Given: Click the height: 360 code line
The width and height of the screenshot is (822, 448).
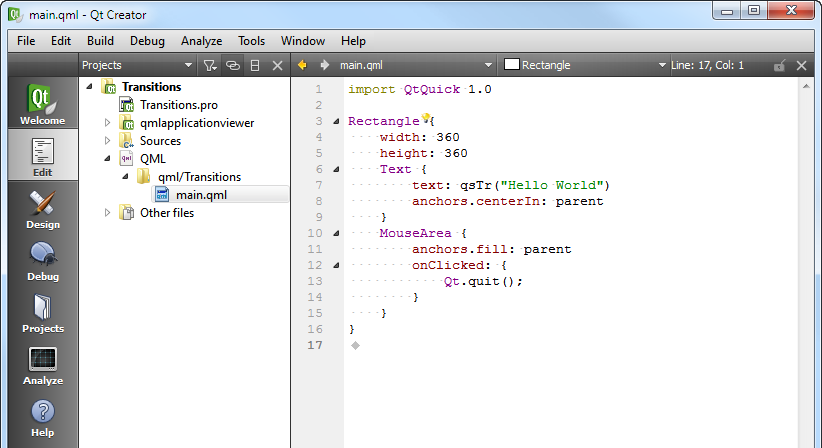Looking at the screenshot, I should (x=424, y=153).
